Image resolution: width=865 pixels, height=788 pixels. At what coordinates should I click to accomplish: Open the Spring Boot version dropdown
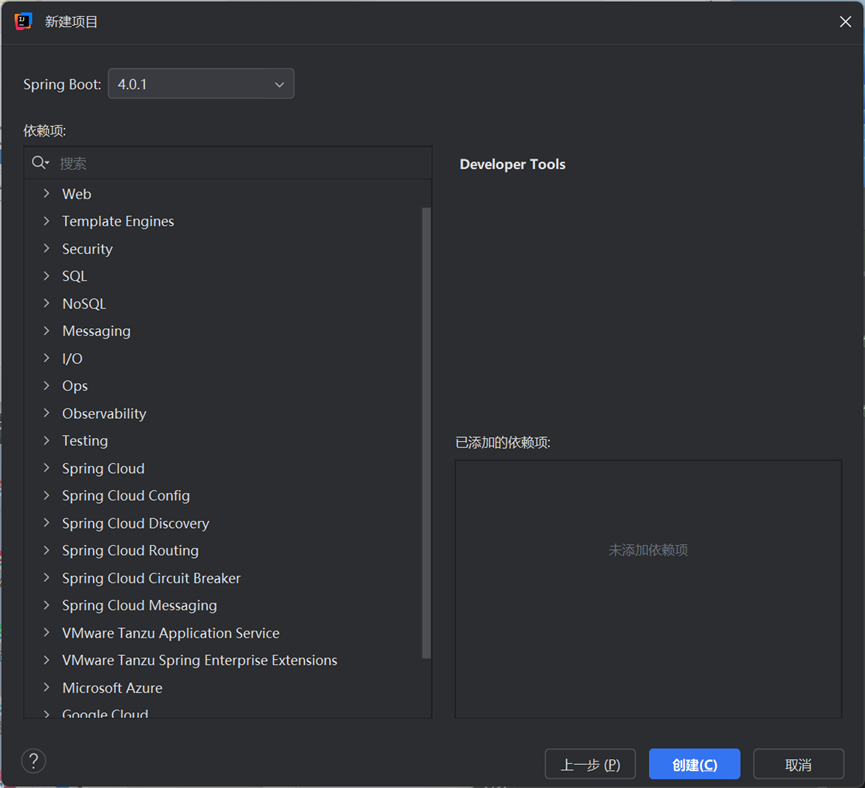point(201,84)
